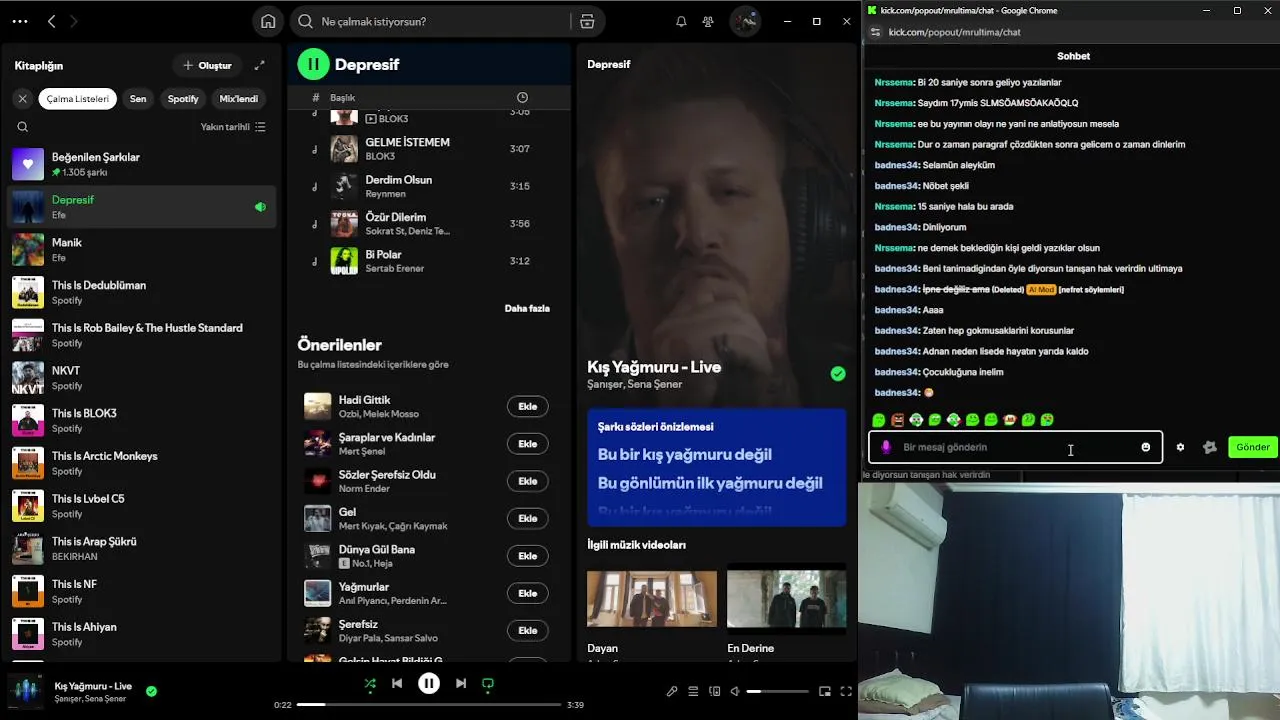
Task: Open 'This Is Arctic Monkeys' playlist
Action: [141, 463]
